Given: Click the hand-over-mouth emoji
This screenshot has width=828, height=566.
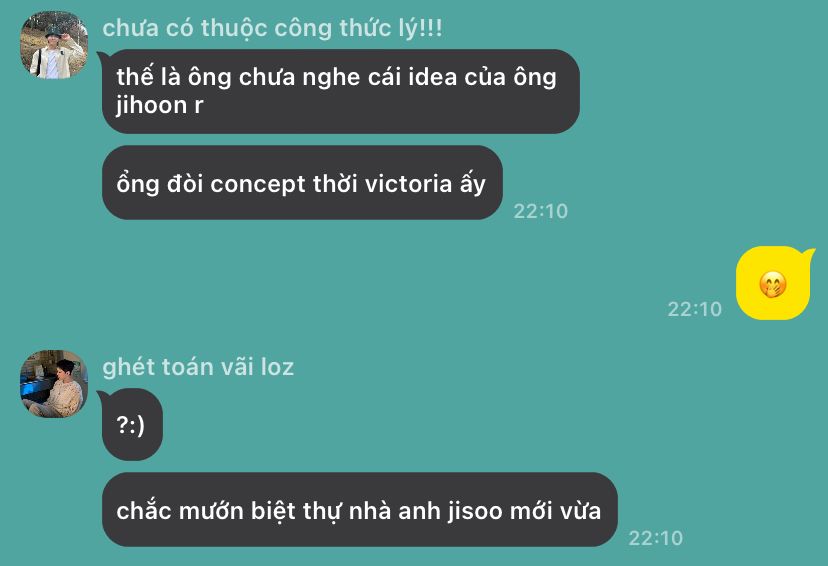Looking at the screenshot, I should click(x=773, y=284).
